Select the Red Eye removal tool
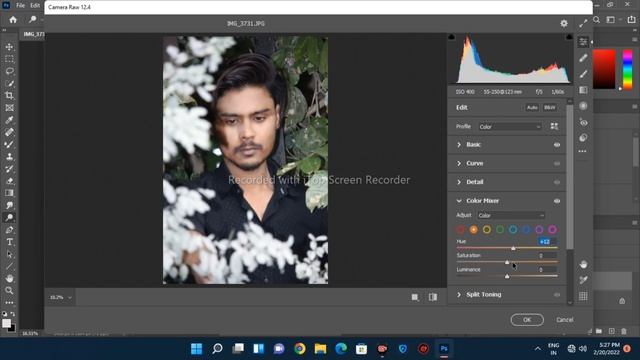The height and width of the screenshot is (360, 640). pos(583,122)
